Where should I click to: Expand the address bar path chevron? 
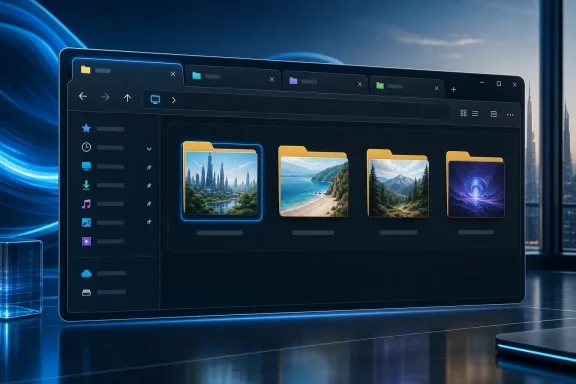click(174, 100)
